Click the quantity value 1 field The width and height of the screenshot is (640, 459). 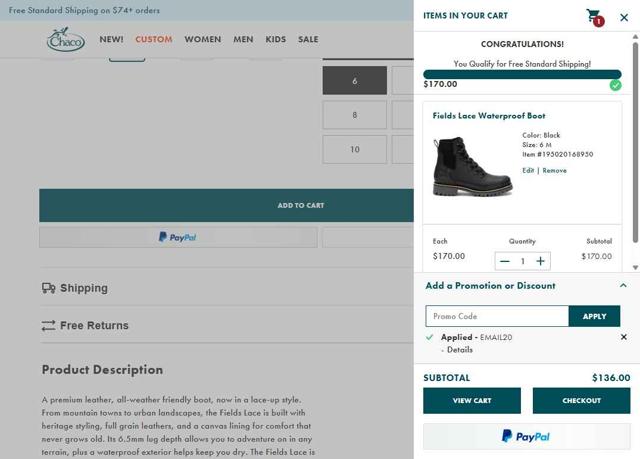click(x=522, y=261)
